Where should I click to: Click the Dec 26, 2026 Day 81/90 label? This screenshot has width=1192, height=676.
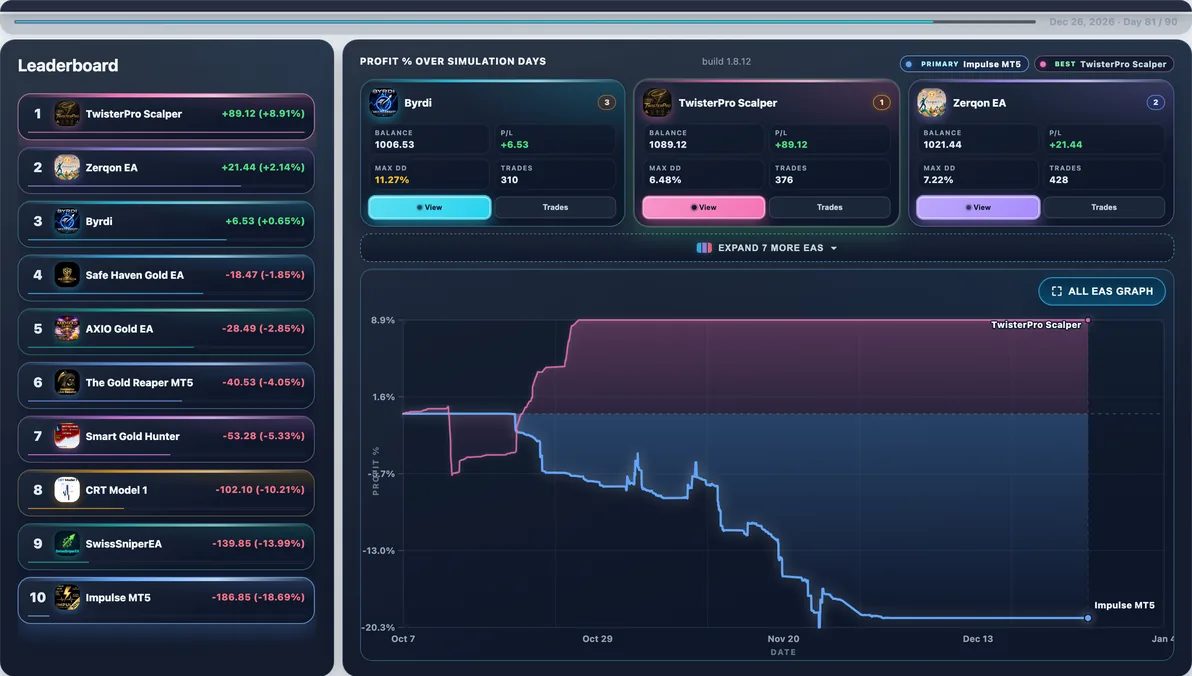coord(1113,22)
